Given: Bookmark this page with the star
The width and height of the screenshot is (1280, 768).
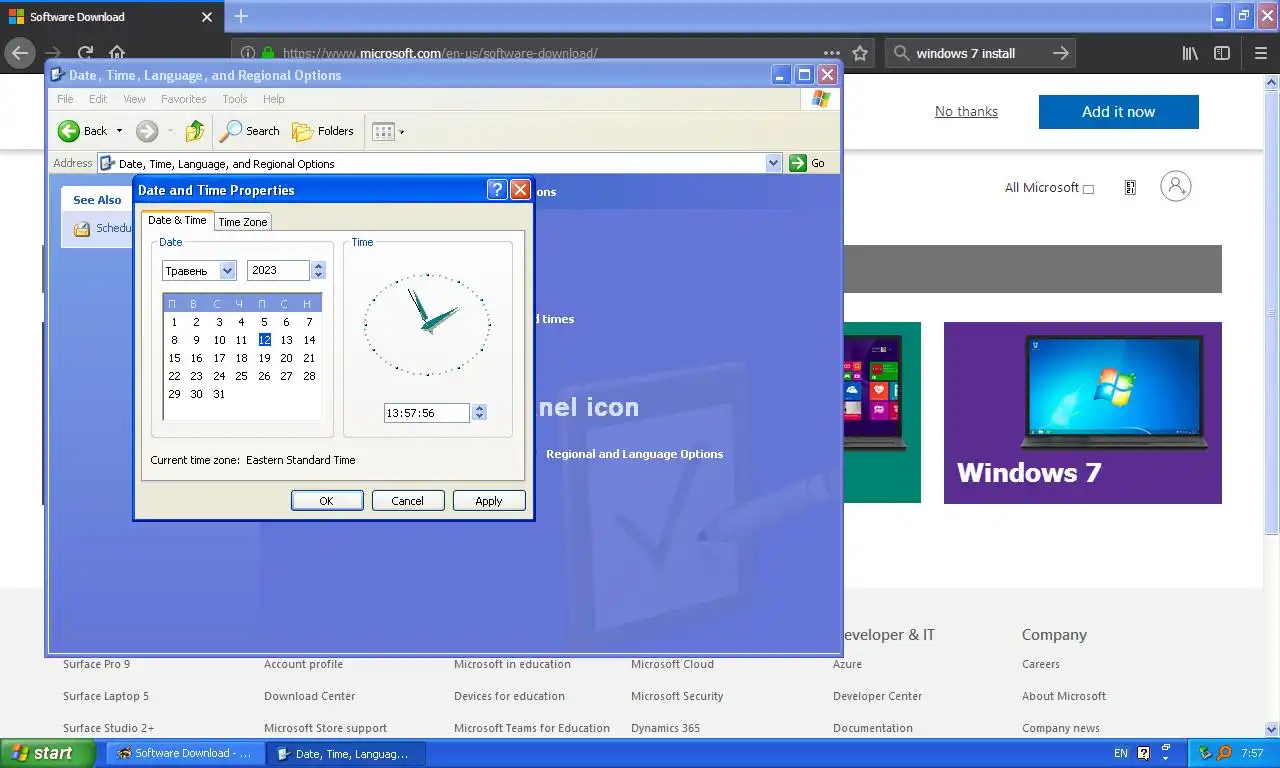Looking at the screenshot, I should [860, 53].
